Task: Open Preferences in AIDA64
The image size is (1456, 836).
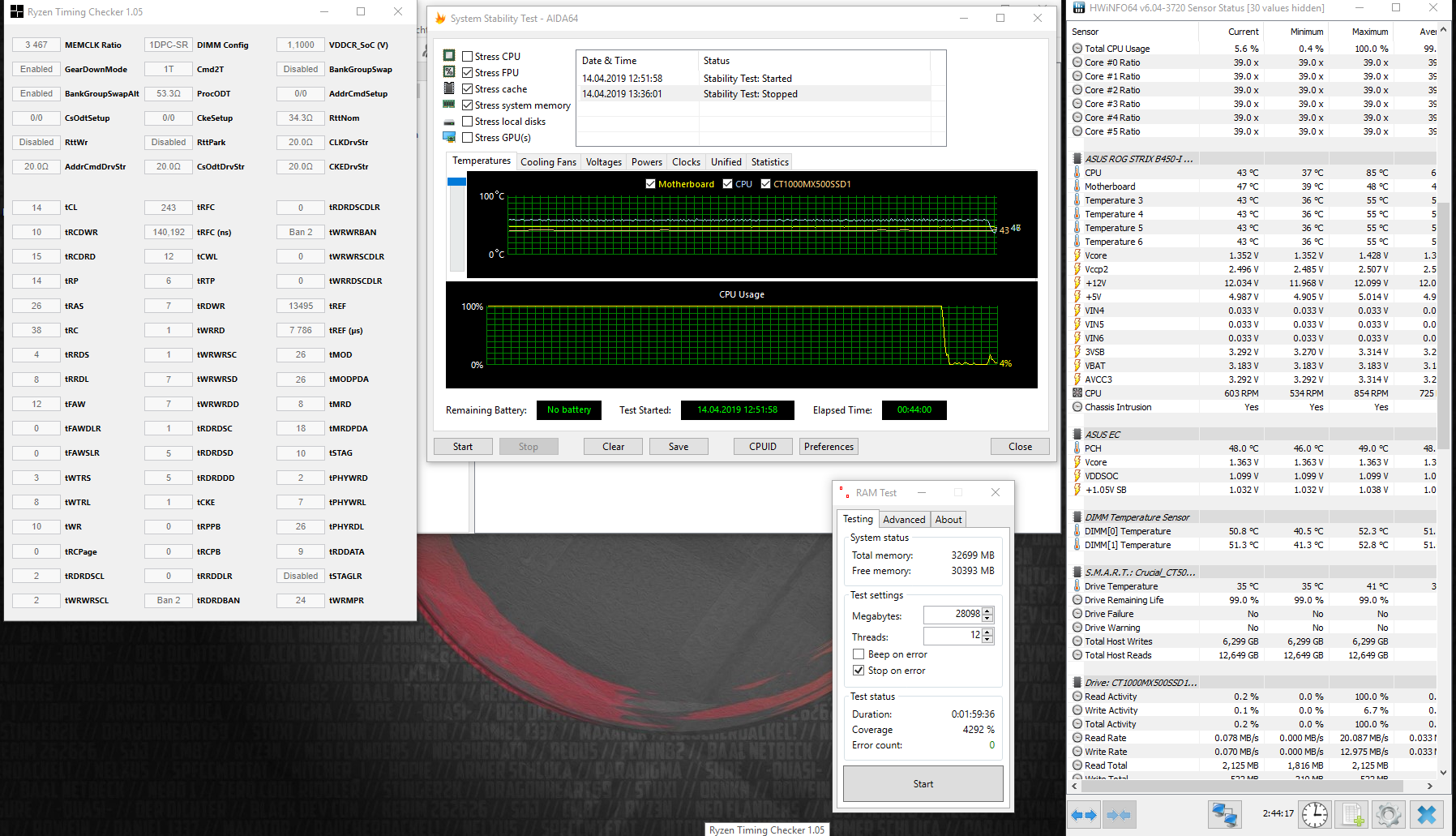Action: pyautogui.click(x=829, y=447)
